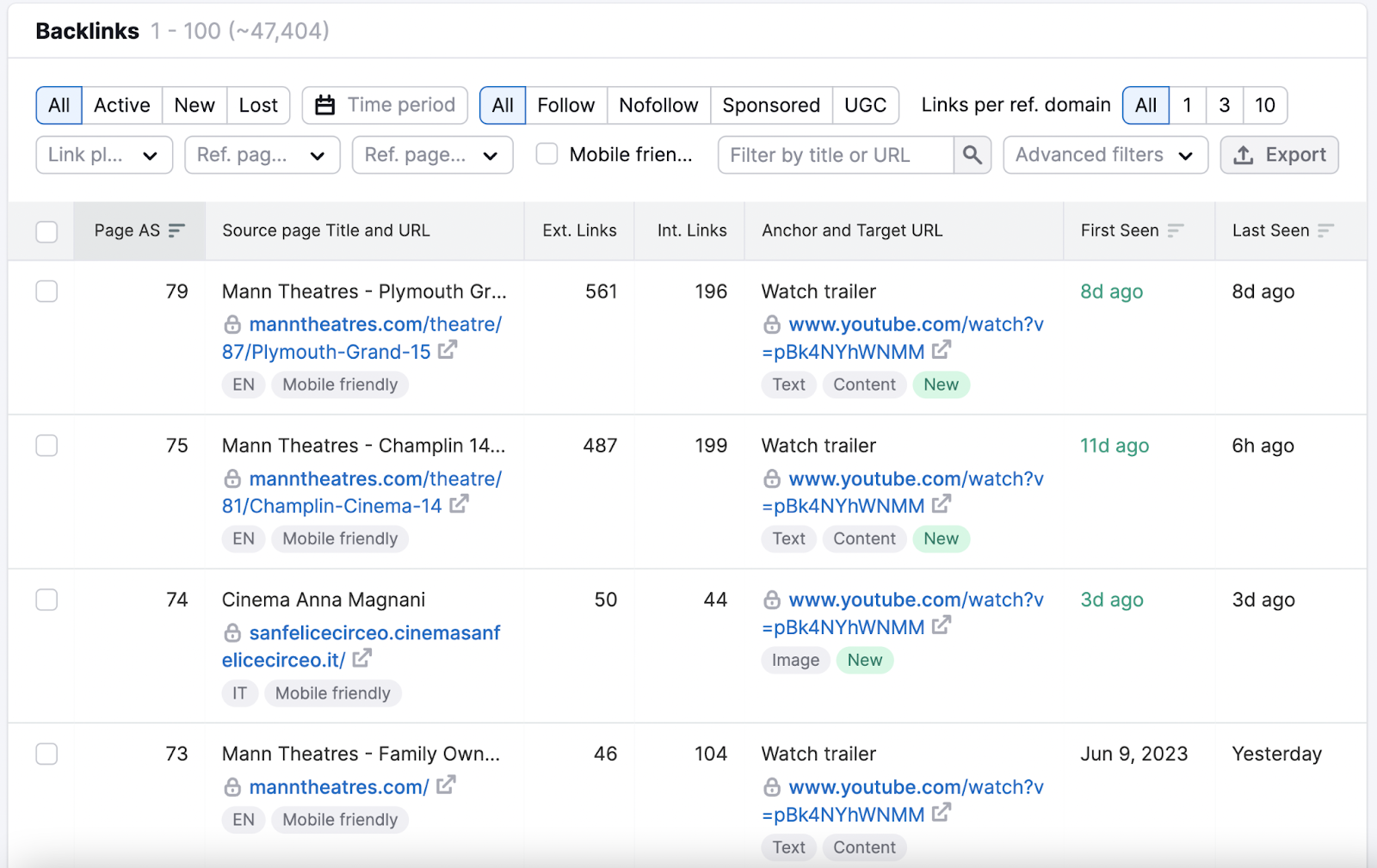Click inside the Filter by title or URL field

[835, 155]
